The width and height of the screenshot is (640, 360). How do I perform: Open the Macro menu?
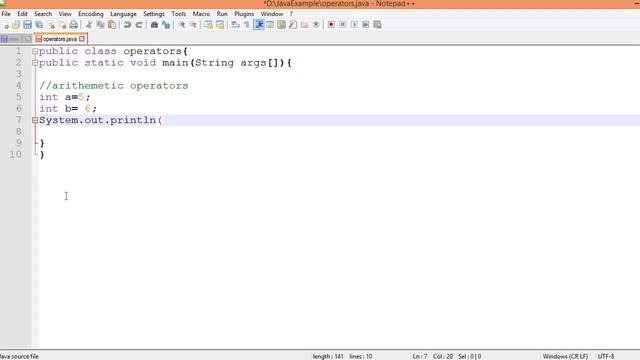click(x=201, y=14)
